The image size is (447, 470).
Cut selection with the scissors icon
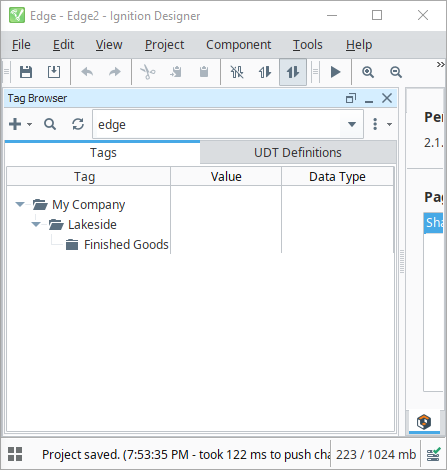(148, 72)
